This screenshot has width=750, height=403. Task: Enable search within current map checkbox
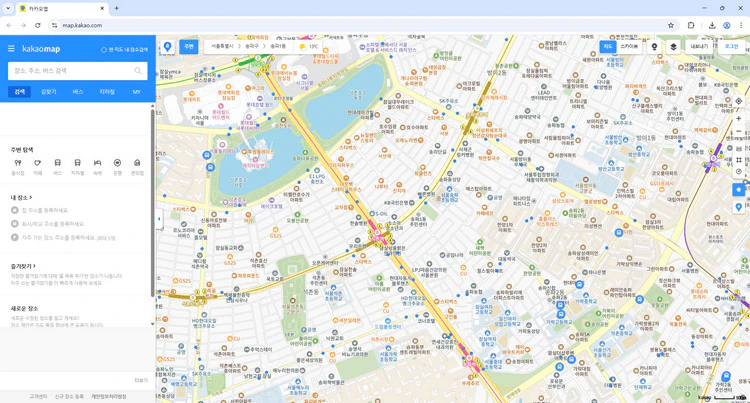(104, 49)
